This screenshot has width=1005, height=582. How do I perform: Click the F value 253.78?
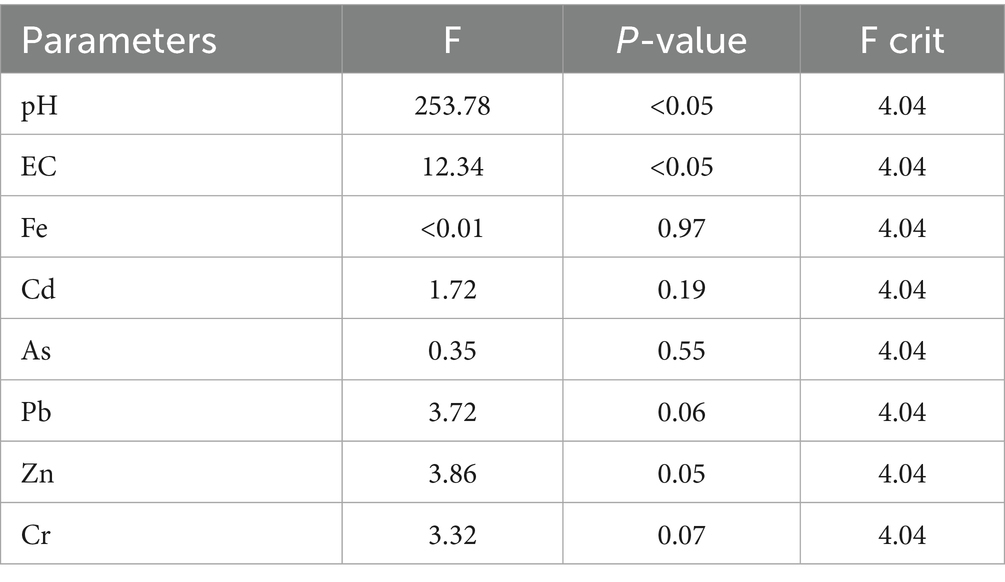(452, 105)
